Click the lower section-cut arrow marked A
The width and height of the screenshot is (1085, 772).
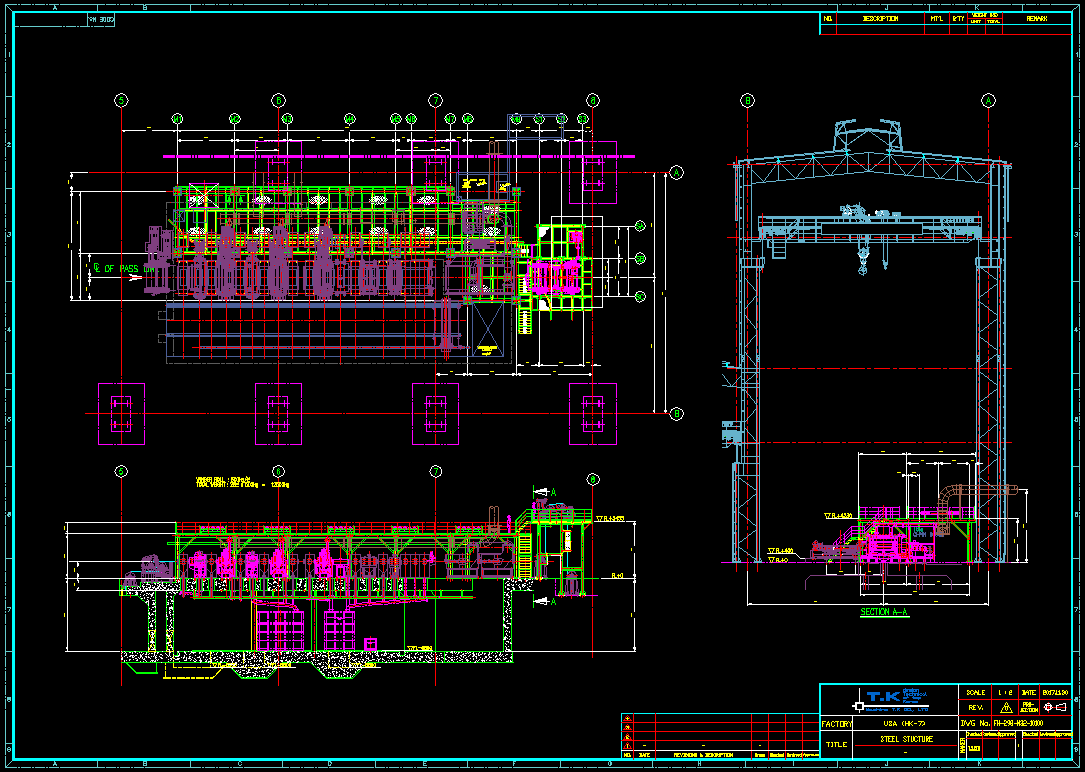pyautogui.click(x=546, y=602)
